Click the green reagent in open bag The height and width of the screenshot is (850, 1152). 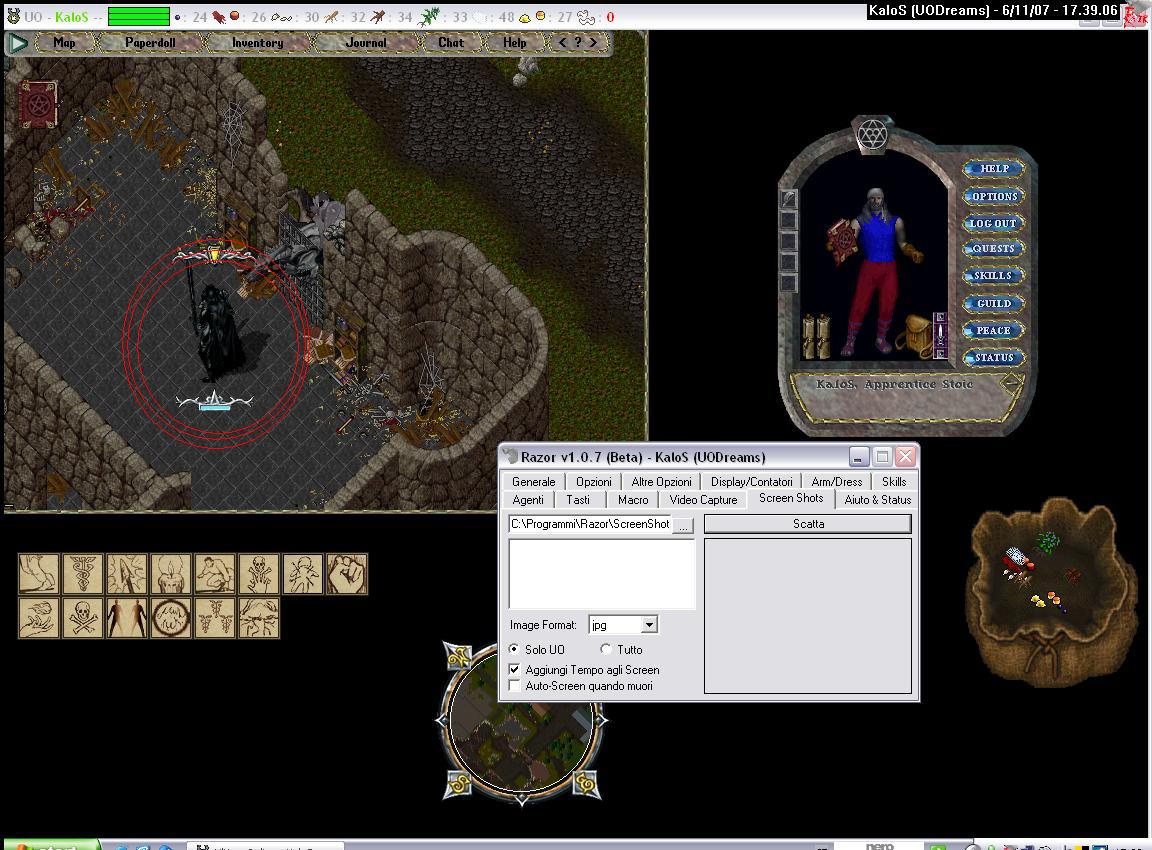1048,542
